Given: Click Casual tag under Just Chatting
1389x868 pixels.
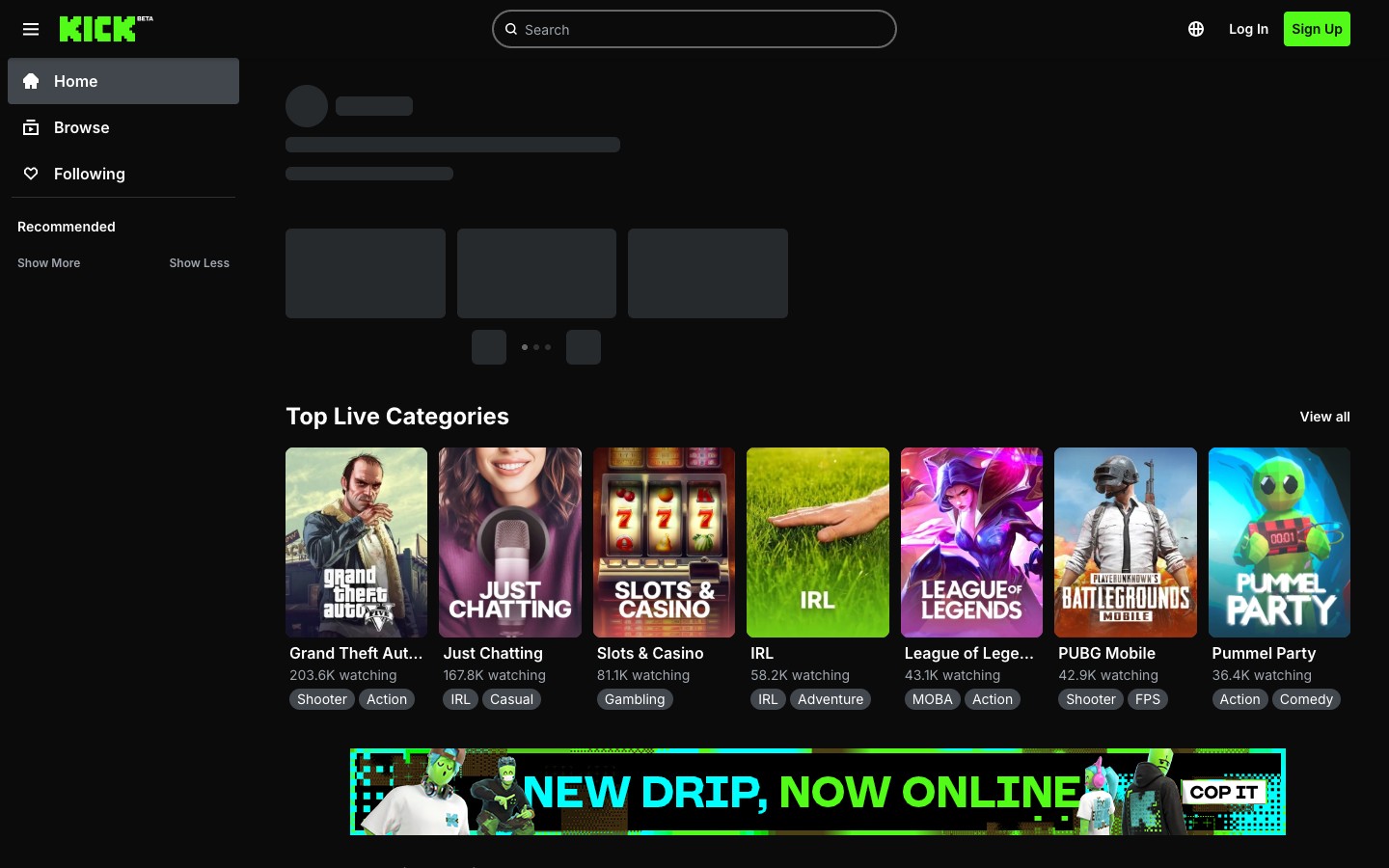Looking at the screenshot, I should [x=511, y=699].
